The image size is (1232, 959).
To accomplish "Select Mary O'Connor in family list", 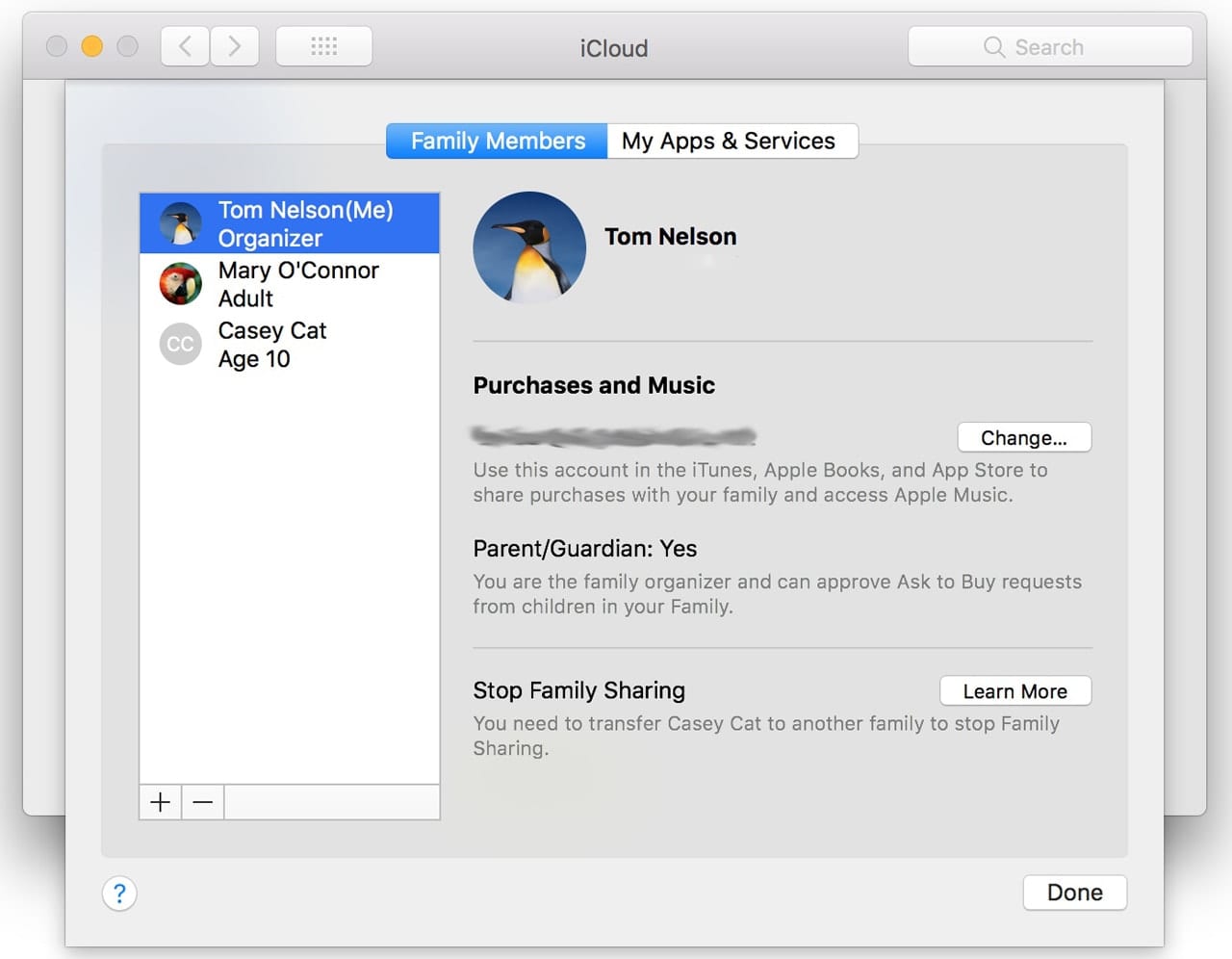I will [290, 284].
